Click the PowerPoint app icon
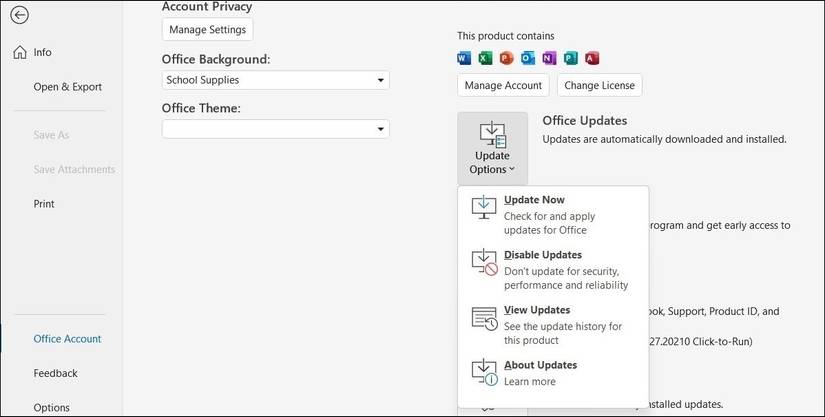The image size is (825, 417). click(506, 58)
